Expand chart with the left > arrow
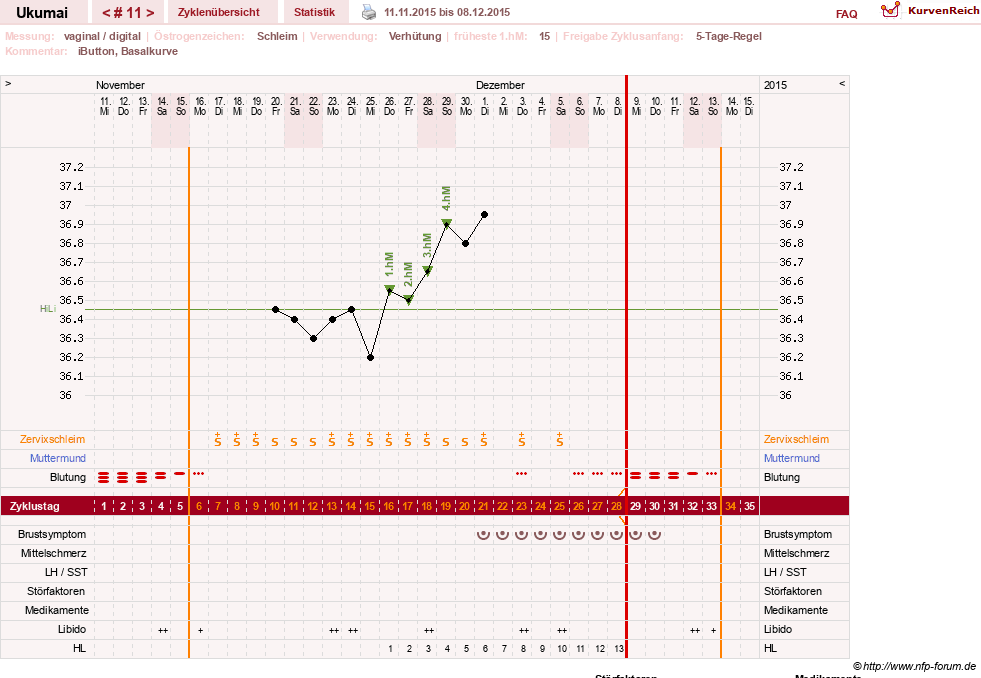 8,83
